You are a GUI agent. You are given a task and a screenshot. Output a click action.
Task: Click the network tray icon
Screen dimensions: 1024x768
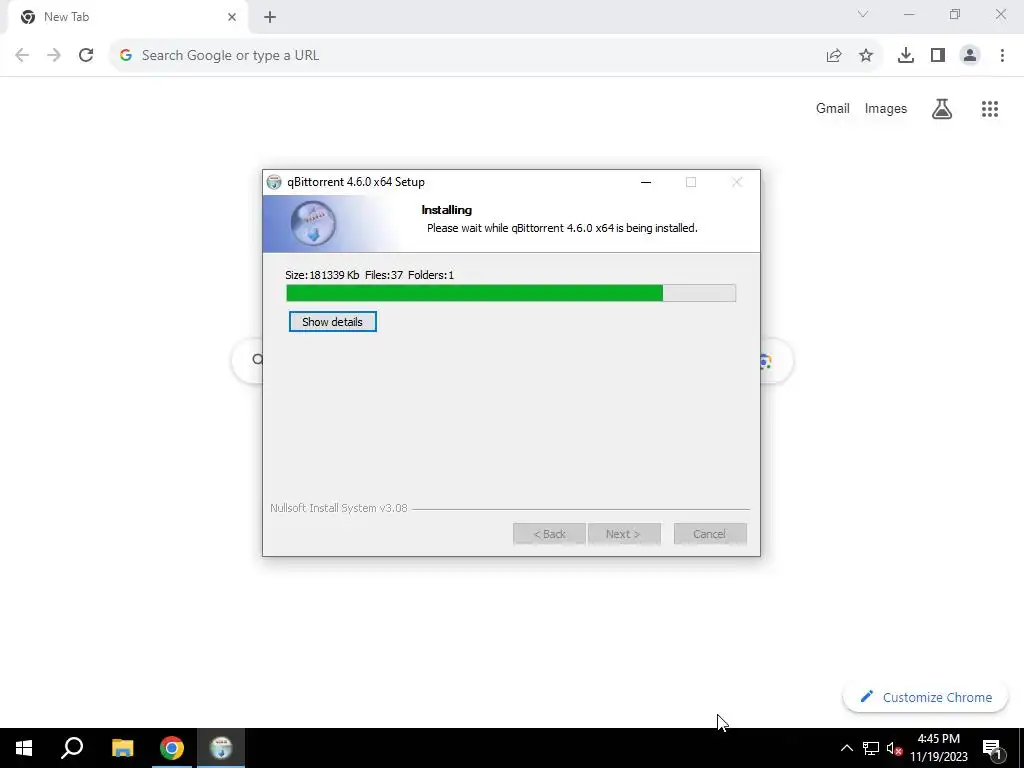click(871, 748)
